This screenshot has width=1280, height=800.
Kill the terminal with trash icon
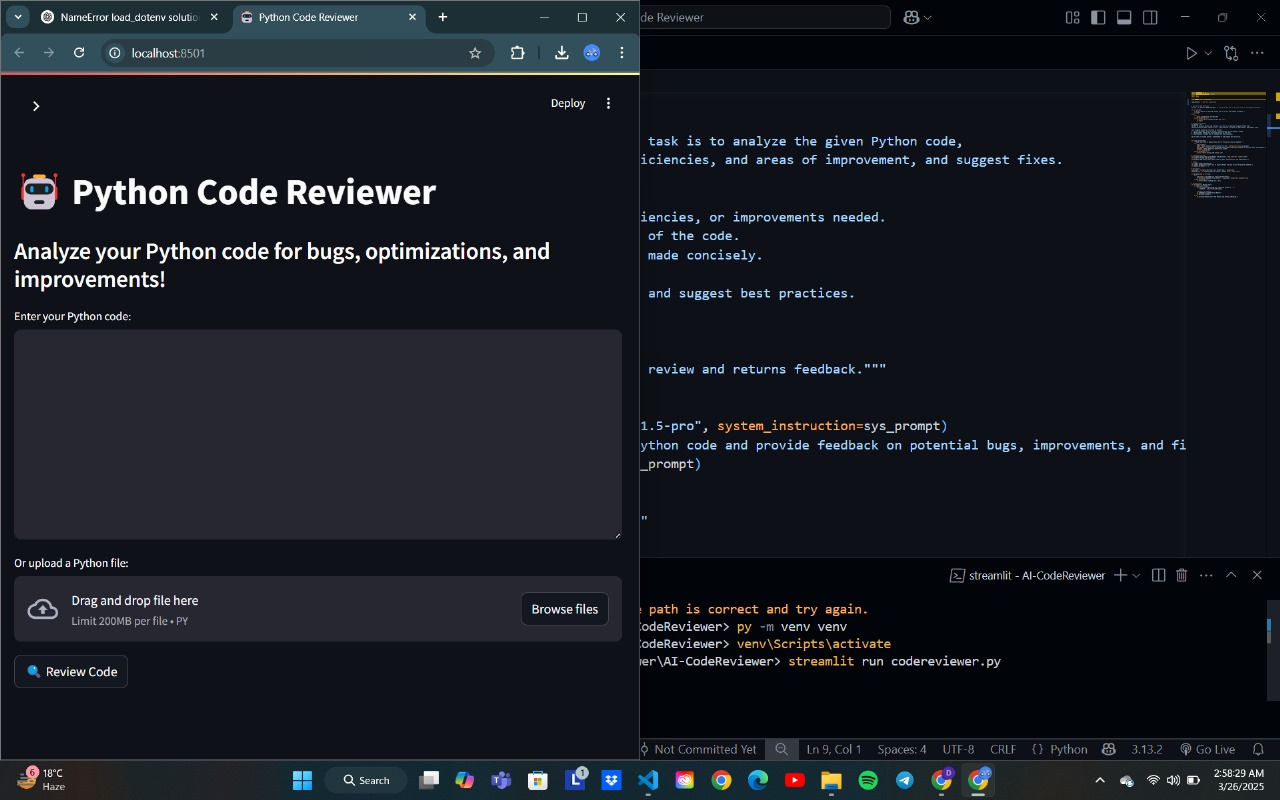coord(1181,575)
